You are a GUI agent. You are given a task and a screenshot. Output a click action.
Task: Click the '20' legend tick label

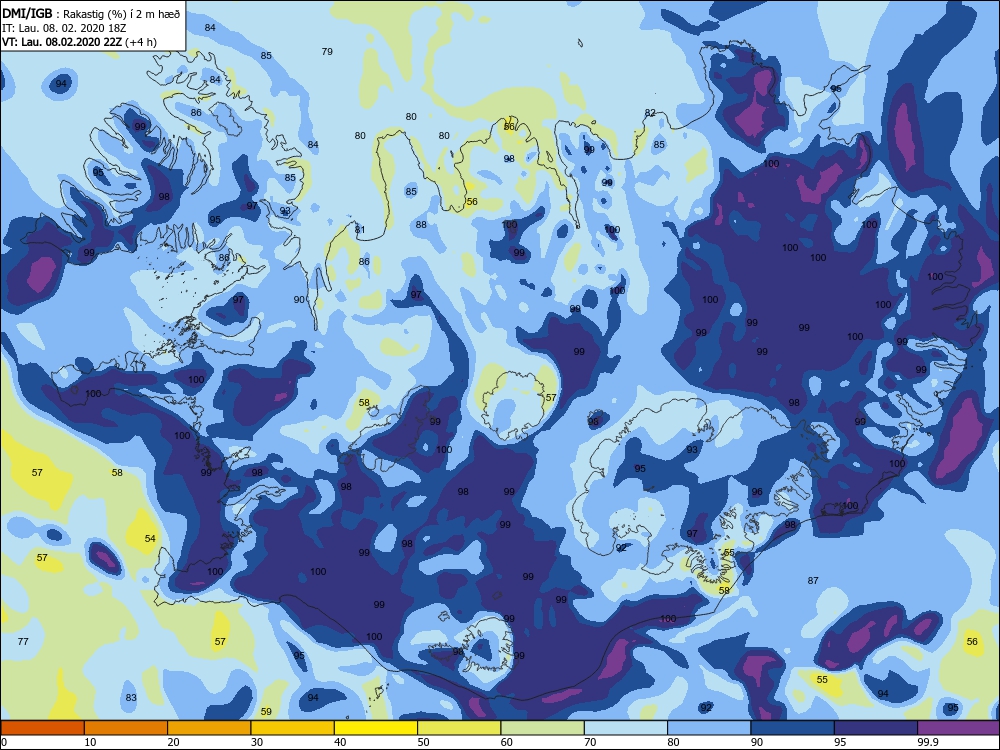tap(173, 742)
